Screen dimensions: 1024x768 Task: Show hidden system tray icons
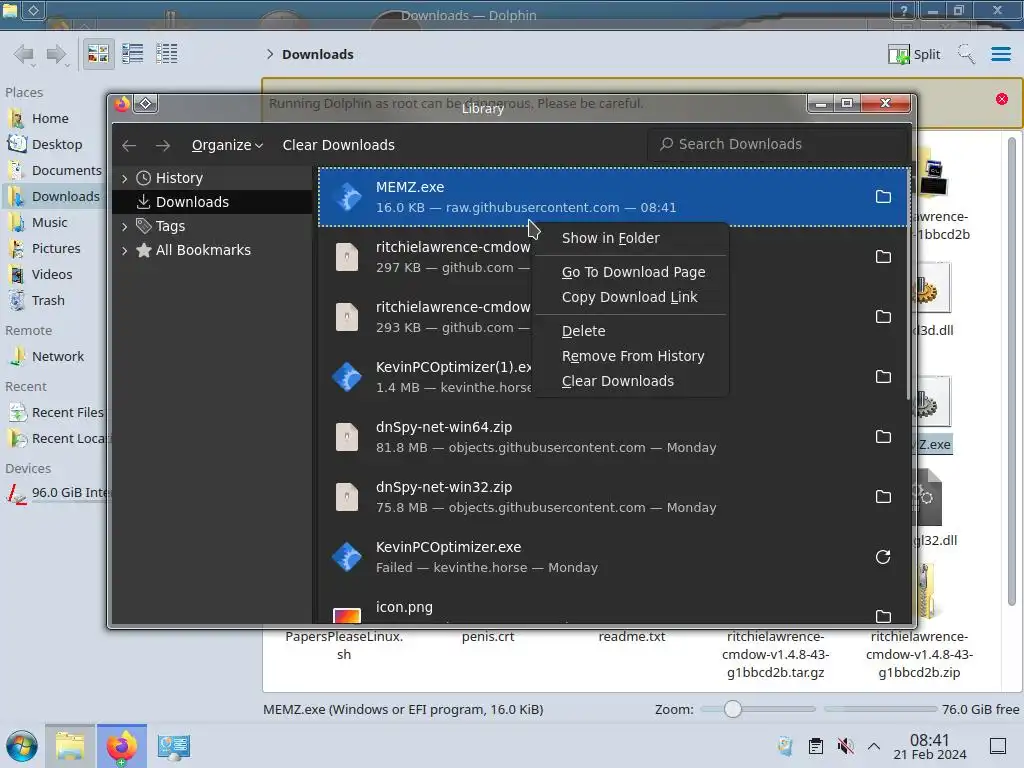[x=874, y=746]
